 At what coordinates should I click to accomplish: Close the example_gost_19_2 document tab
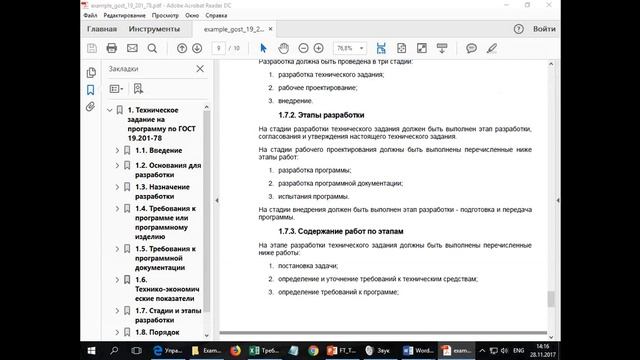270,29
